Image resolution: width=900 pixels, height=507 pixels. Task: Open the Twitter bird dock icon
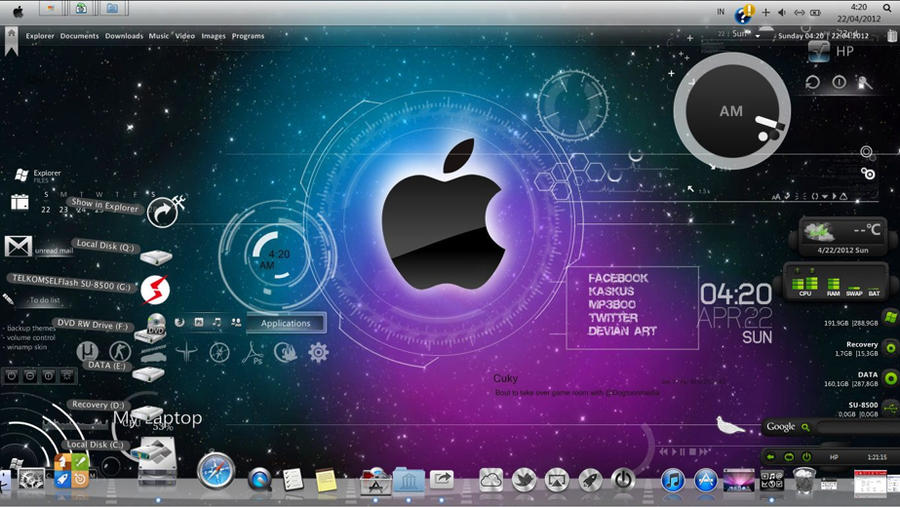pyautogui.click(x=523, y=480)
